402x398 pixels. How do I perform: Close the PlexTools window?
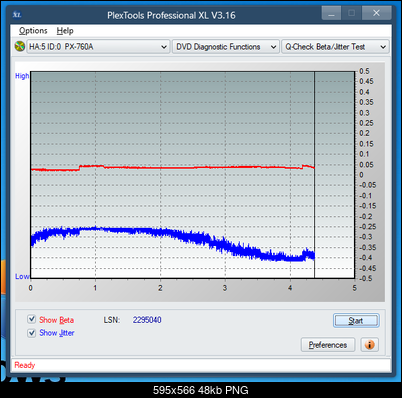(376, 13)
